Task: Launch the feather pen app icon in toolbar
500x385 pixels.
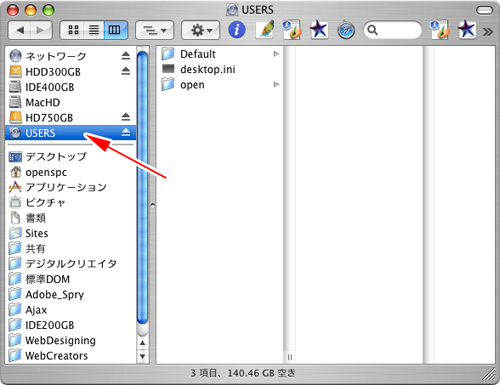Action: (x=265, y=29)
